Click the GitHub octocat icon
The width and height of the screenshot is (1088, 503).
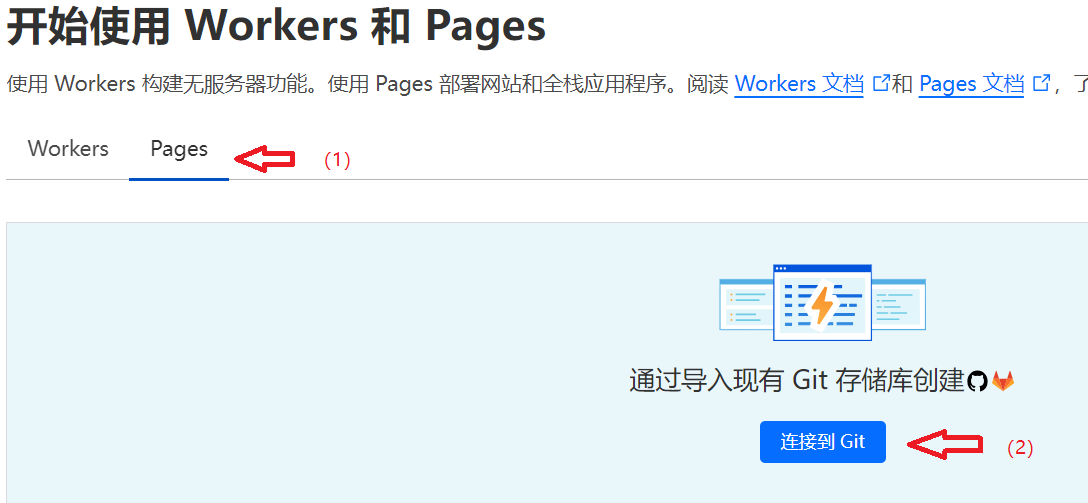point(977,381)
